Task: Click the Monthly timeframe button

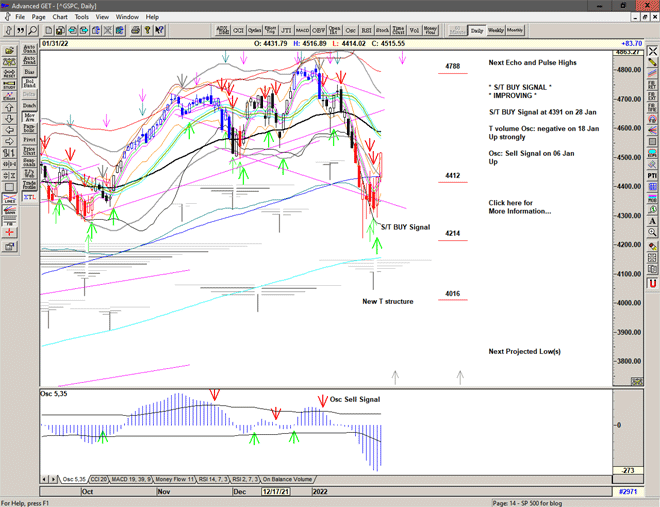Action: (515, 31)
